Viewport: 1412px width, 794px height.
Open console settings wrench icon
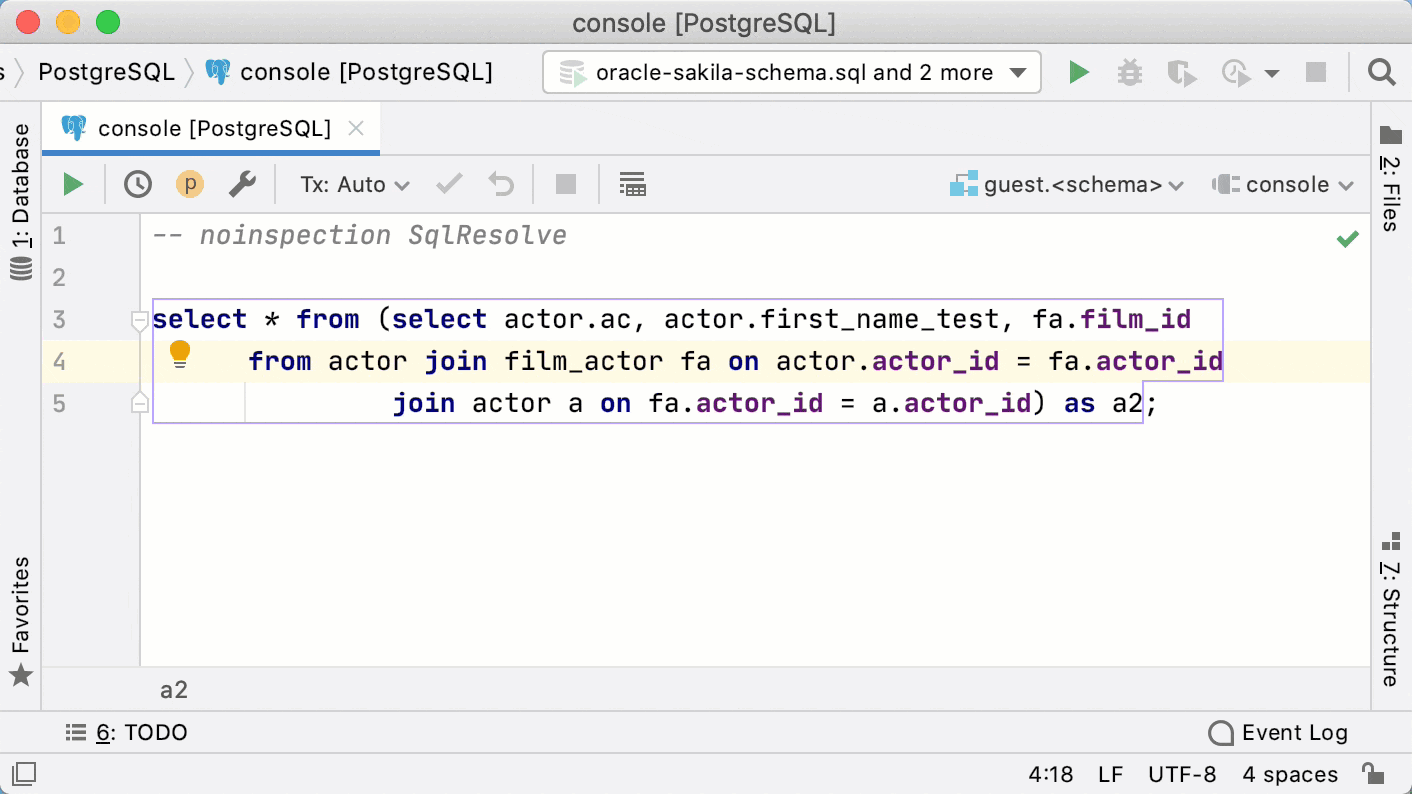point(242,184)
